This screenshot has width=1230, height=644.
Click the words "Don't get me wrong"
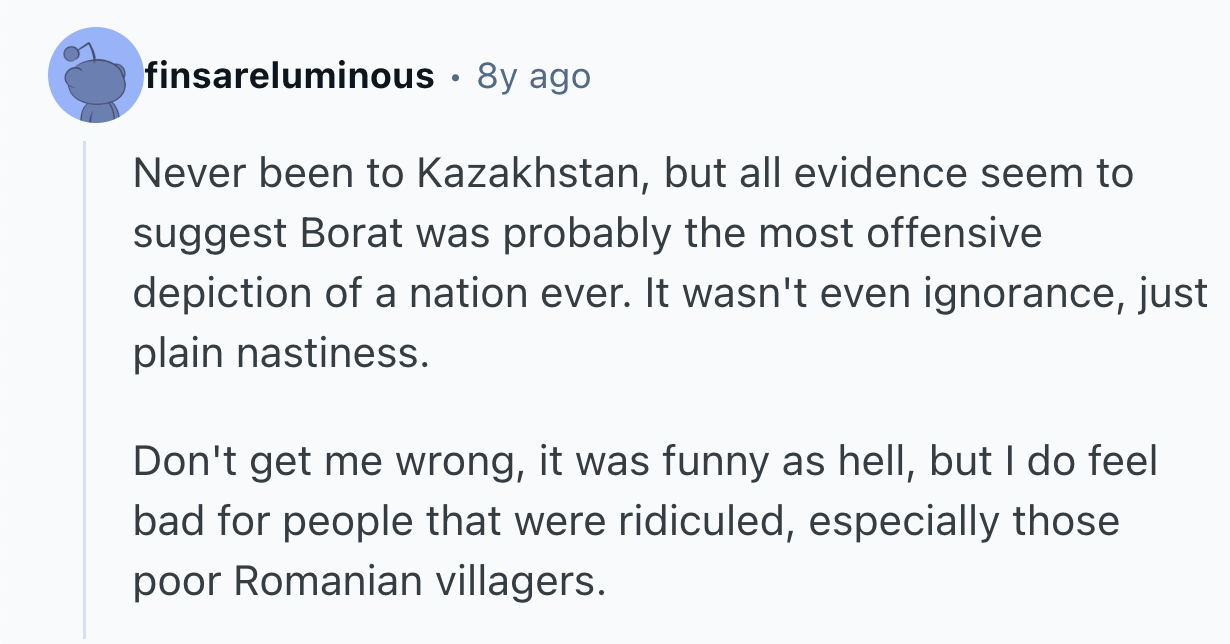pos(326,463)
